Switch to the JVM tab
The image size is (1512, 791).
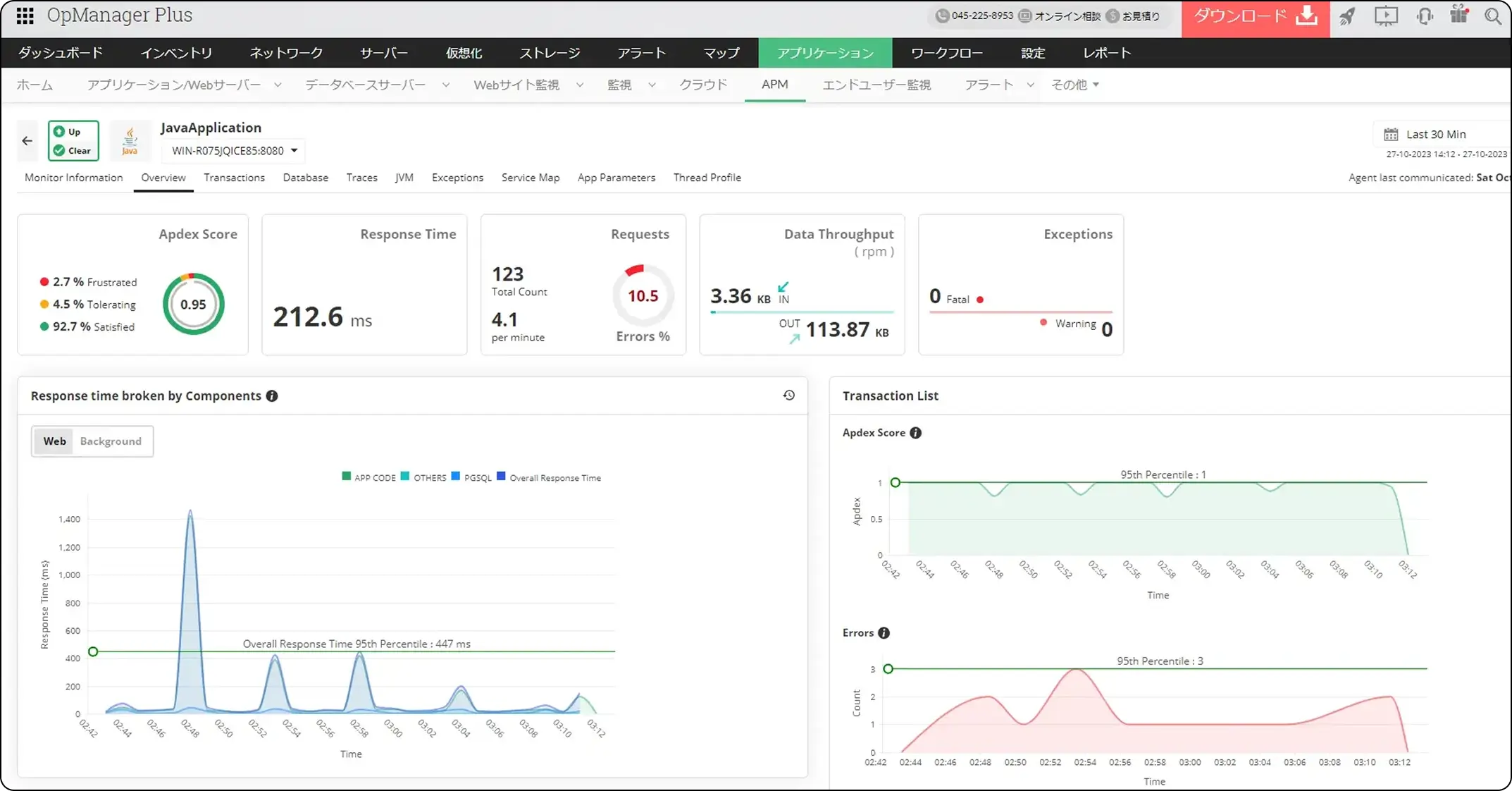point(404,178)
